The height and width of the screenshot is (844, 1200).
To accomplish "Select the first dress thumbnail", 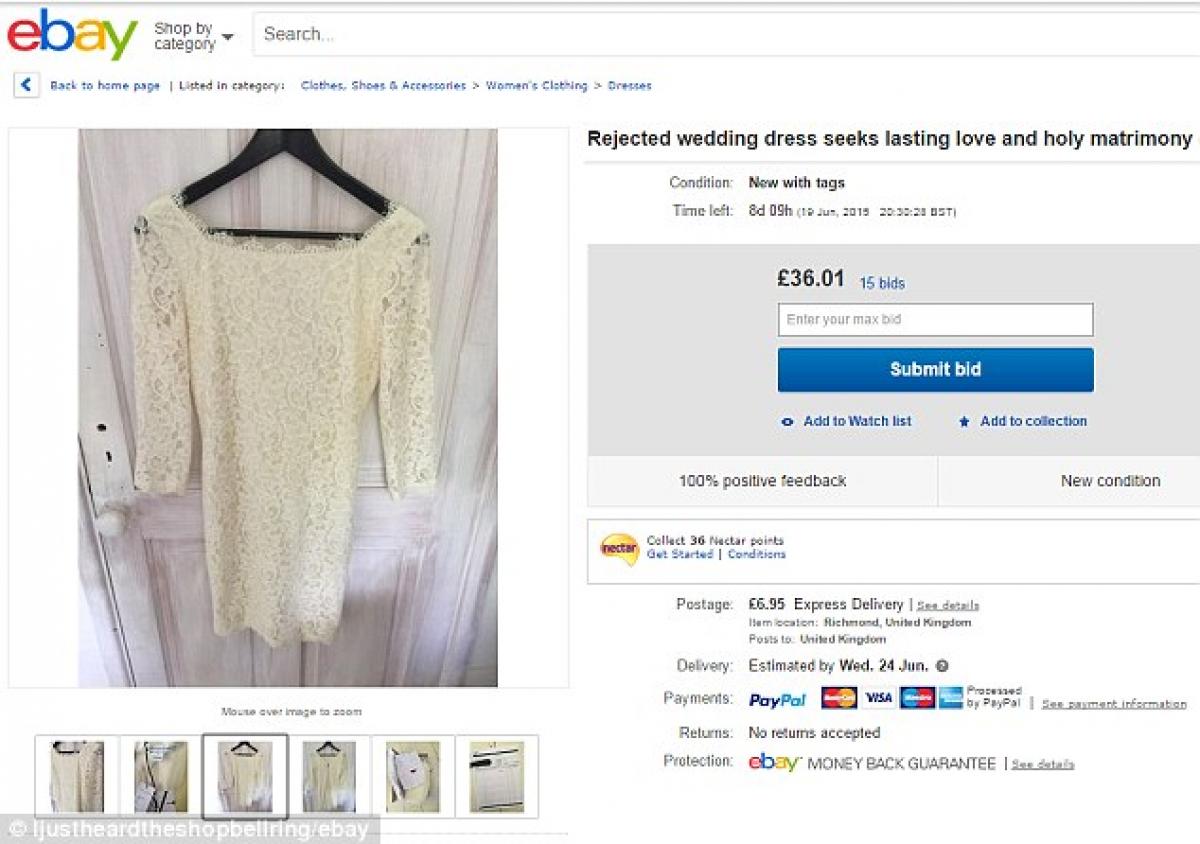I will click(x=77, y=776).
